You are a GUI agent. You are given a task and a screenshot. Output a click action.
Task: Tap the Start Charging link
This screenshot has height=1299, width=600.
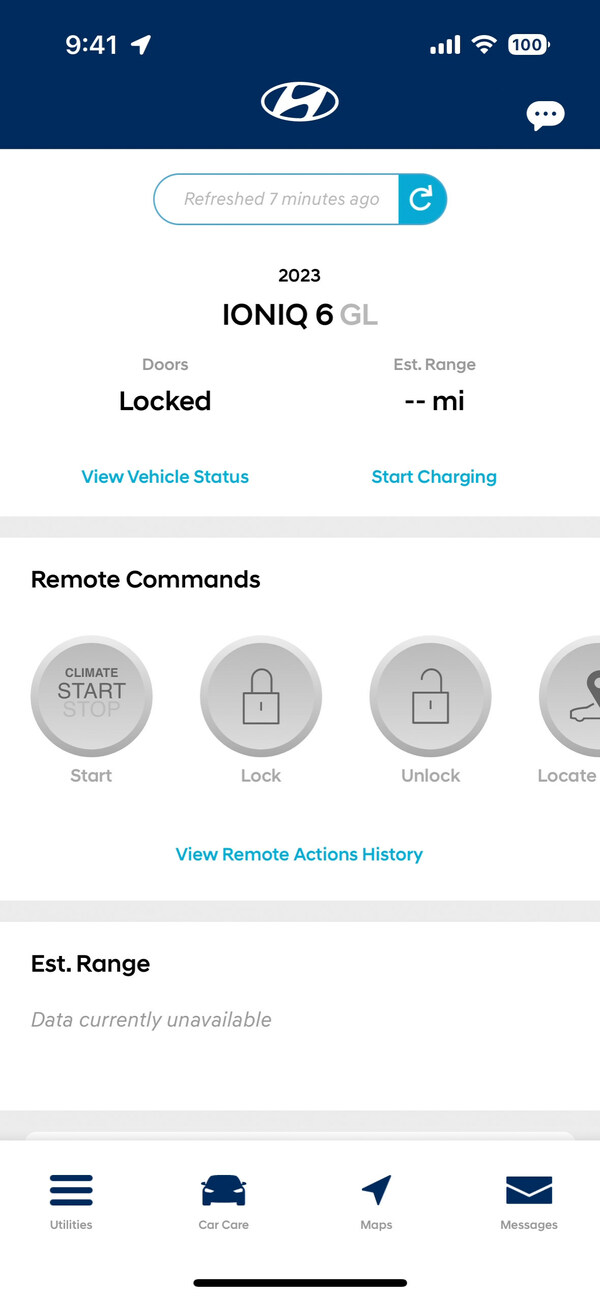point(434,477)
